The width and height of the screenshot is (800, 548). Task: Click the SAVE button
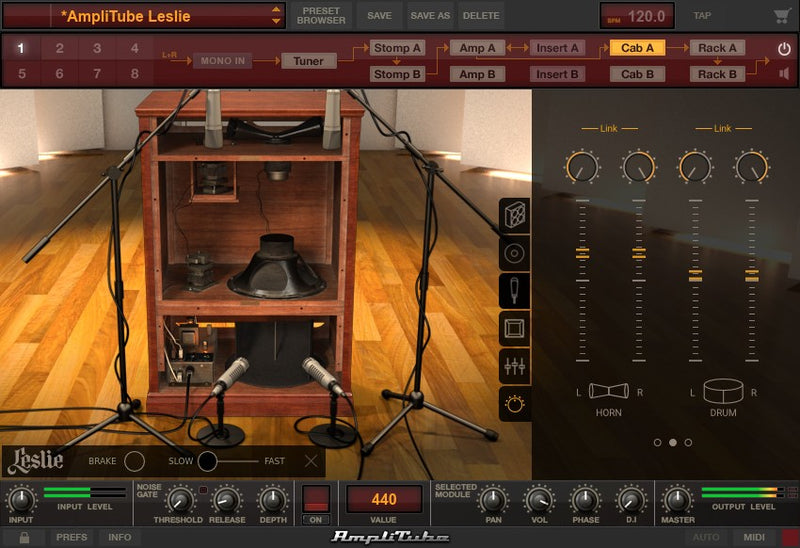click(x=380, y=16)
